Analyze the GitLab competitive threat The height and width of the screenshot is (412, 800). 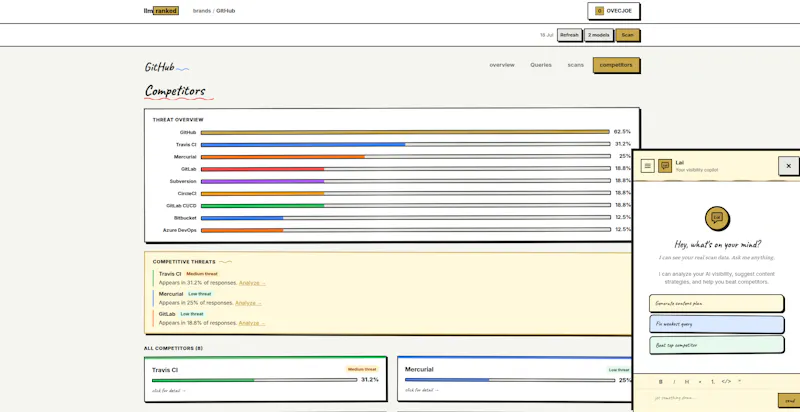[x=252, y=323]
